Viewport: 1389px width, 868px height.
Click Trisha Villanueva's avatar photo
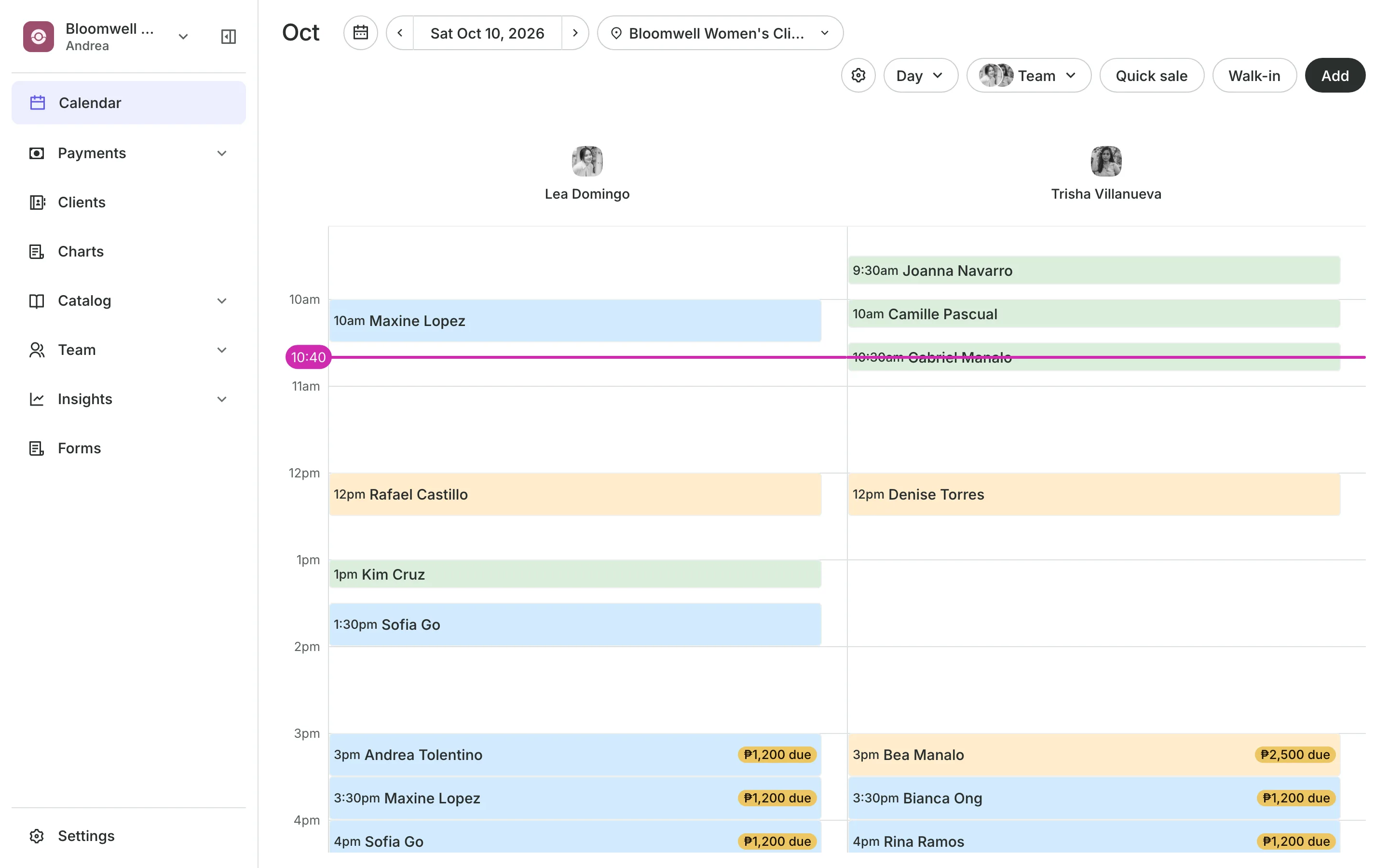click(1106, 161)
